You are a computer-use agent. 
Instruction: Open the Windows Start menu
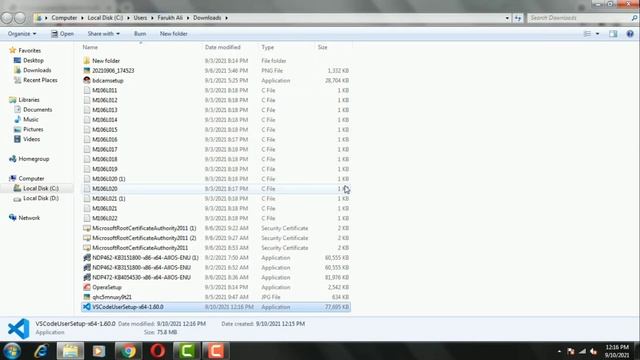tap(11, 351)
